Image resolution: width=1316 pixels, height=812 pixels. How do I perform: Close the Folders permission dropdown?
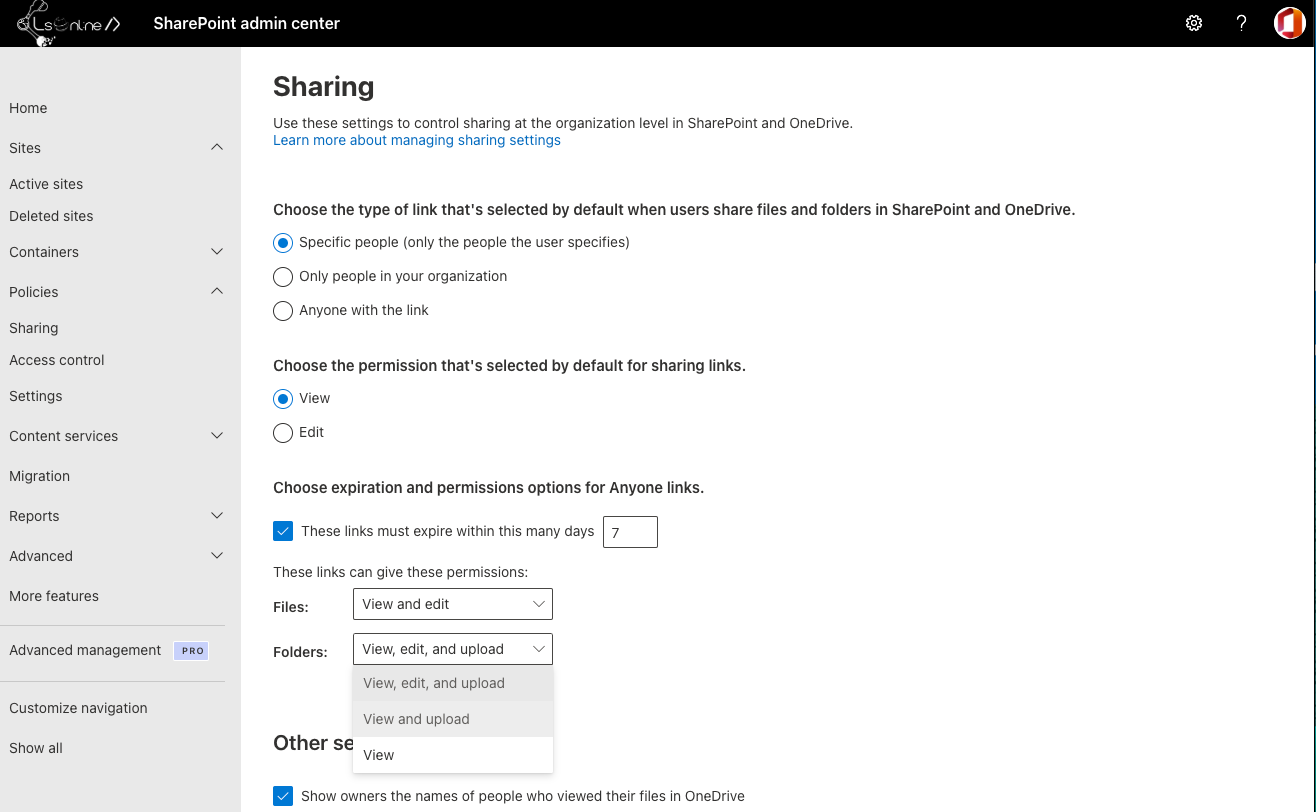tap(453, 649)
